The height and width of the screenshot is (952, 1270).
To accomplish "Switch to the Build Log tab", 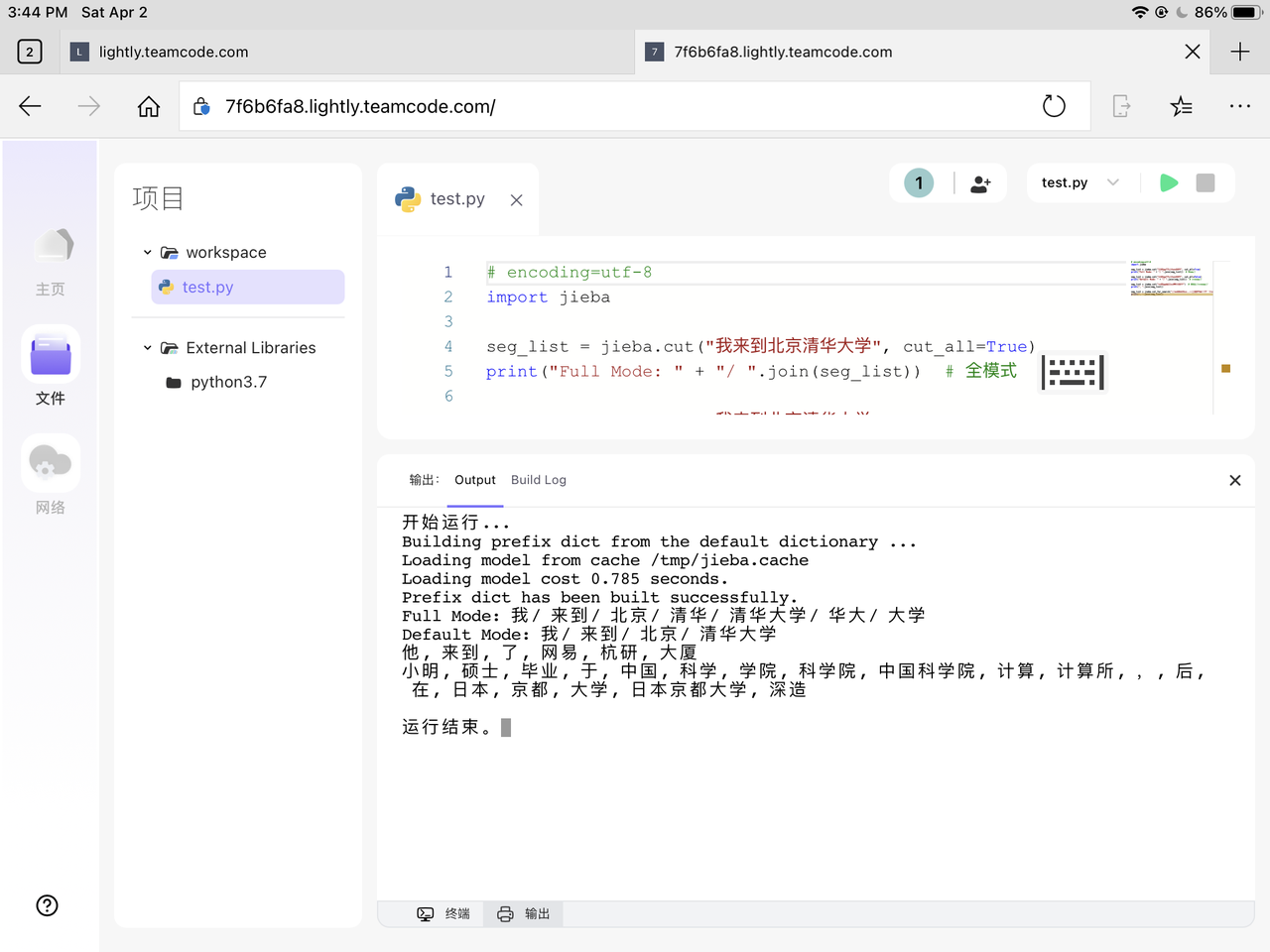I will point(538,480).
